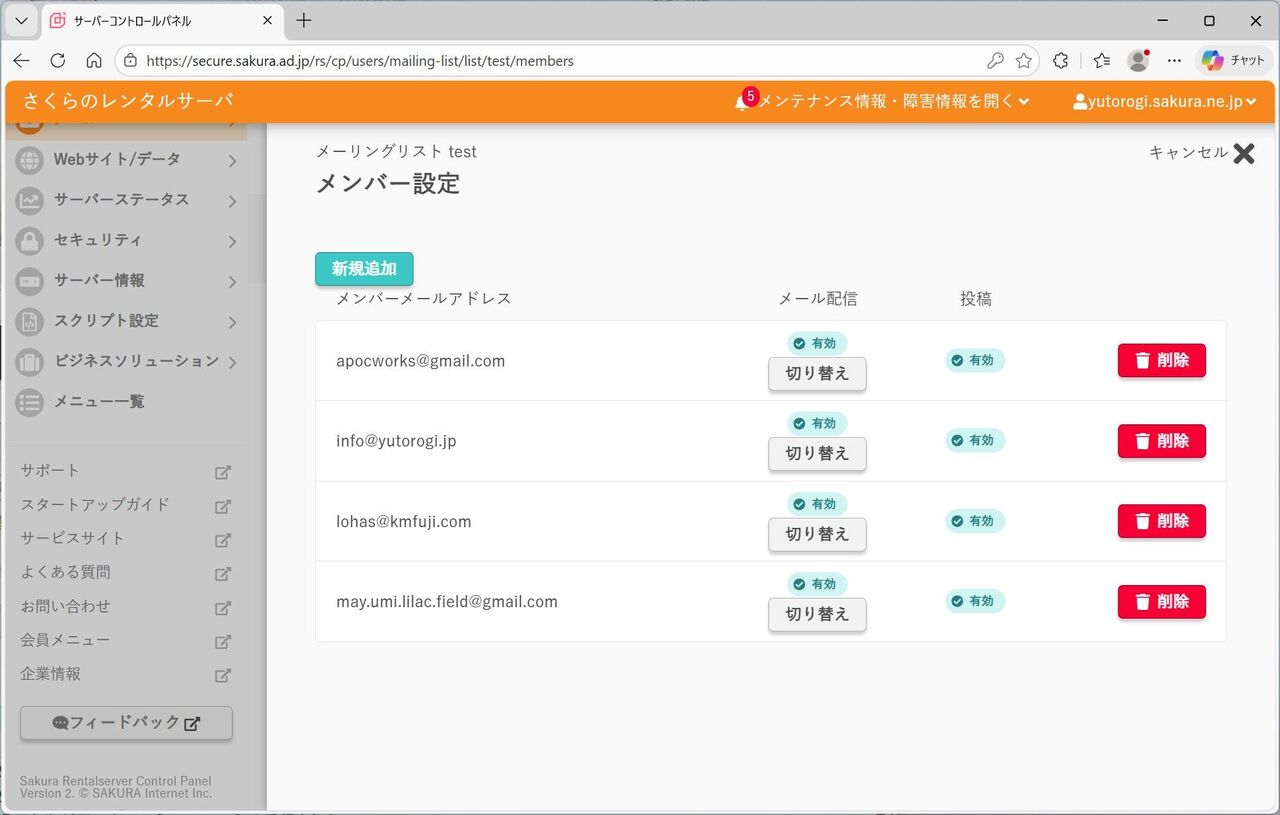Open a new browser tab
This screenshot has width=1280, height=815.
(x=304, y=21)
